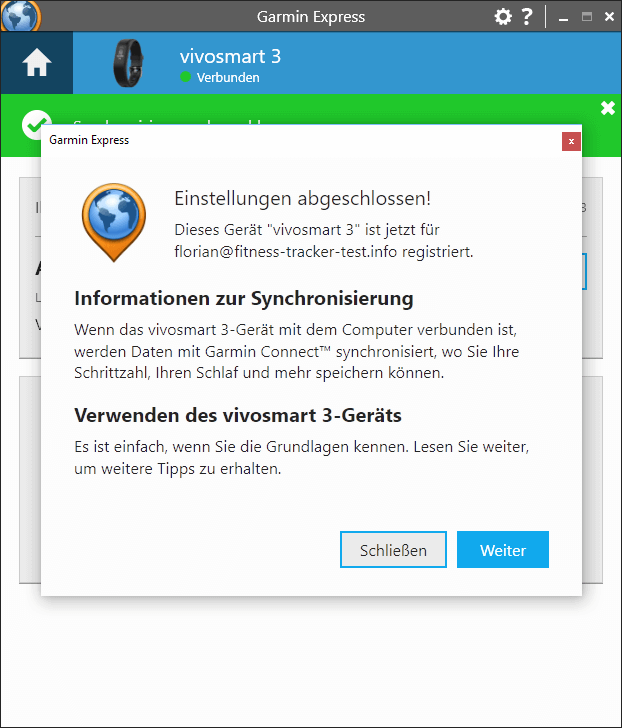
Task: Click the 'Einstellungen abgeschlossen!' heading
Action: (x=303, y=199)
